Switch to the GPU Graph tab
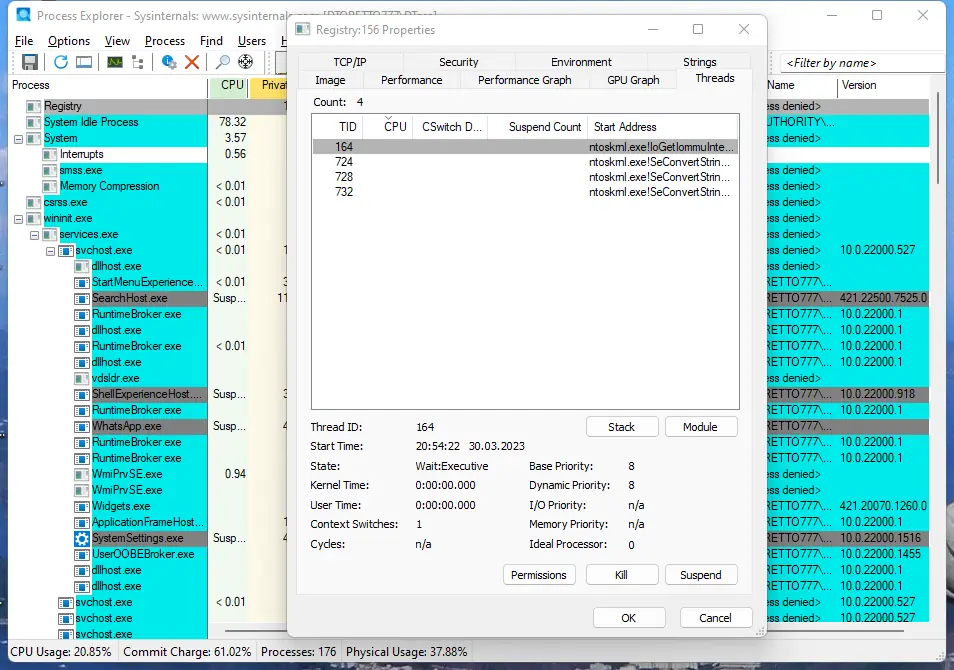The image size is (954, 670). click(633, 80)
